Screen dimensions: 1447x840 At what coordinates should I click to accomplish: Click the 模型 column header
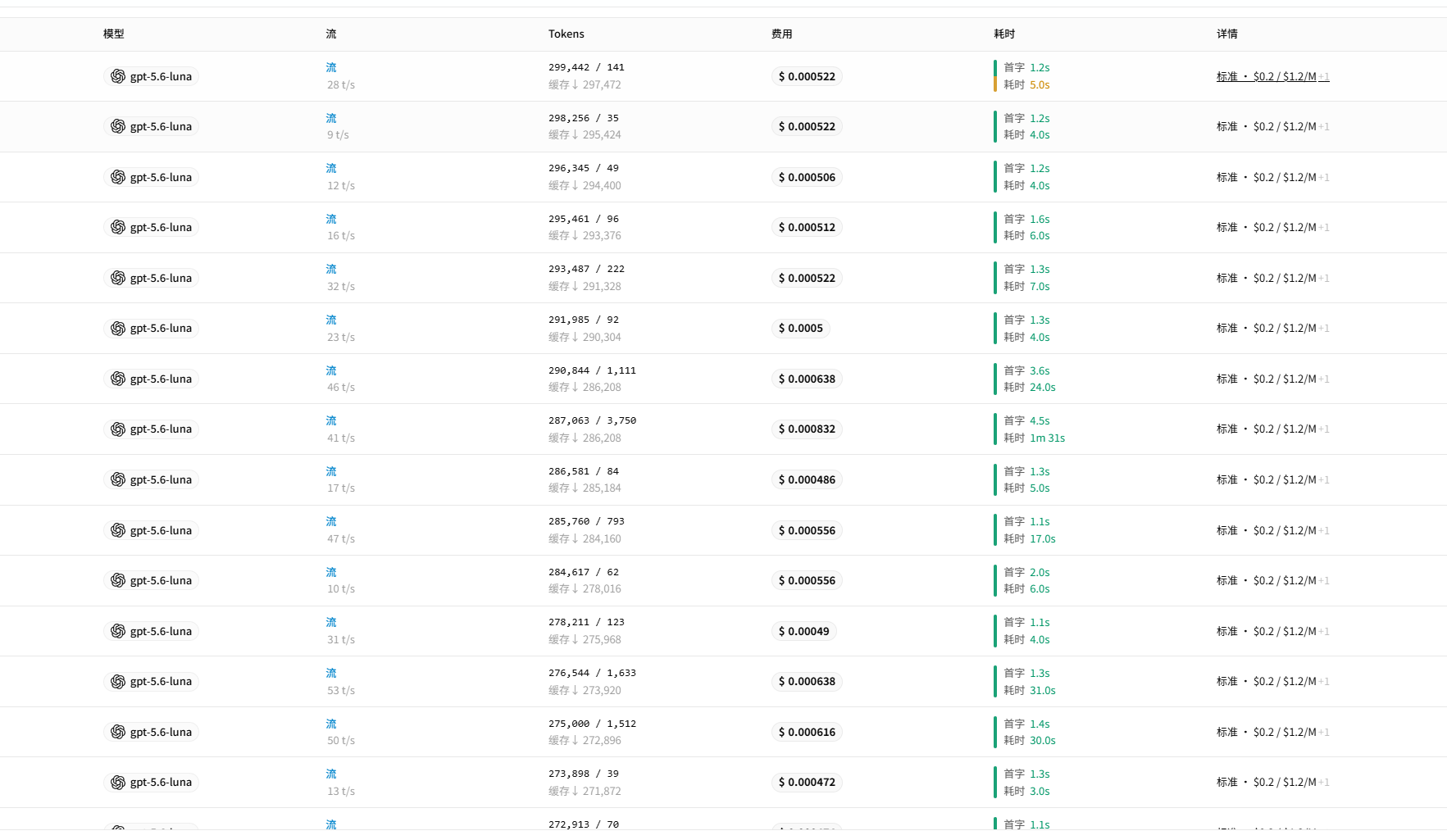tap(114, 34)
